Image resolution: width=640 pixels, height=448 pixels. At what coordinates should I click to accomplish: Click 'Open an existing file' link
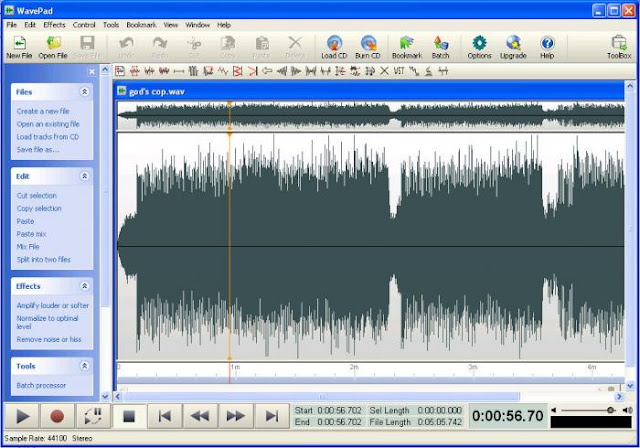pos(48,124)
